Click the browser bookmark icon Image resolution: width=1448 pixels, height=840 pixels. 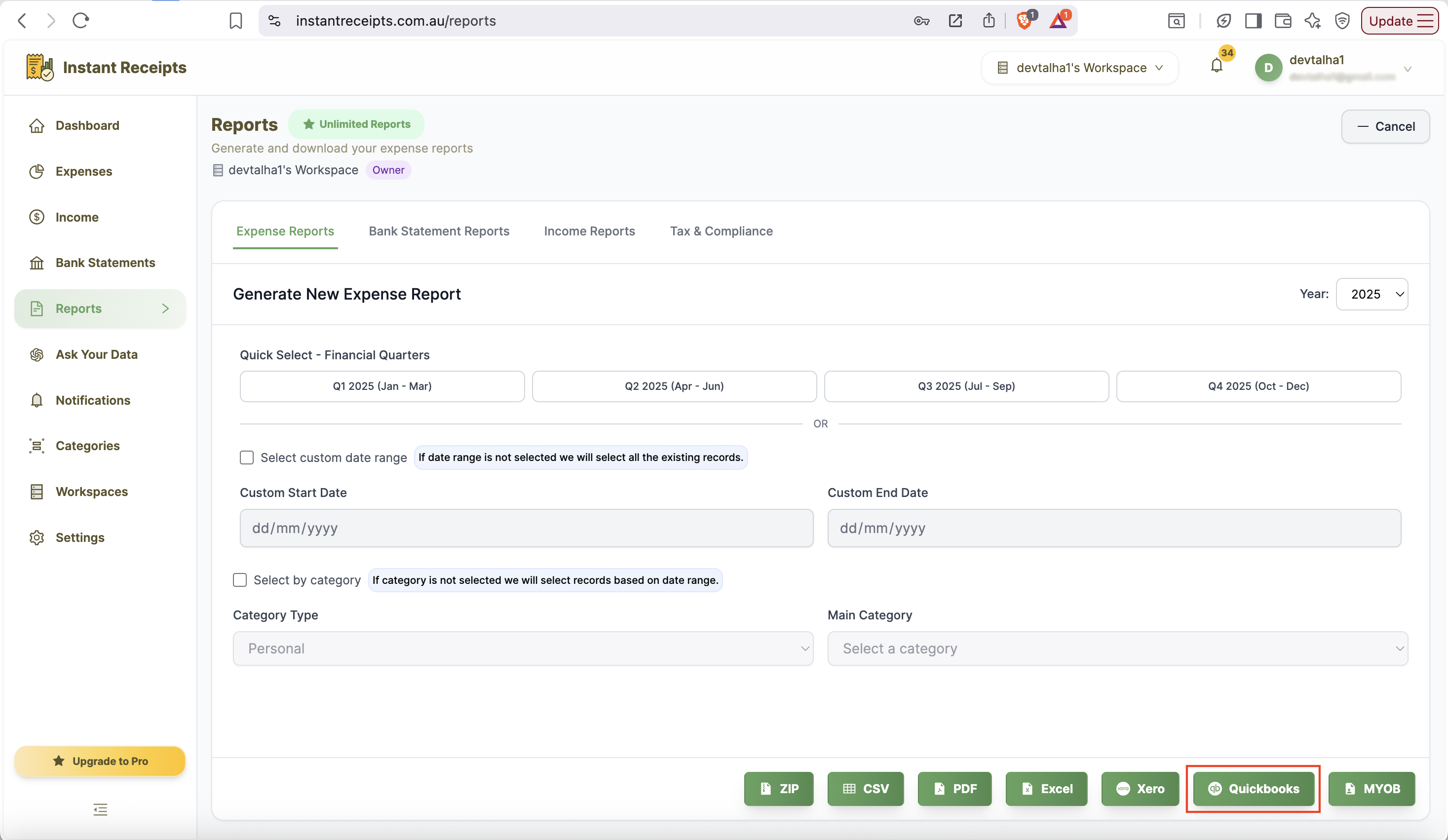click(x=235, y=21)
